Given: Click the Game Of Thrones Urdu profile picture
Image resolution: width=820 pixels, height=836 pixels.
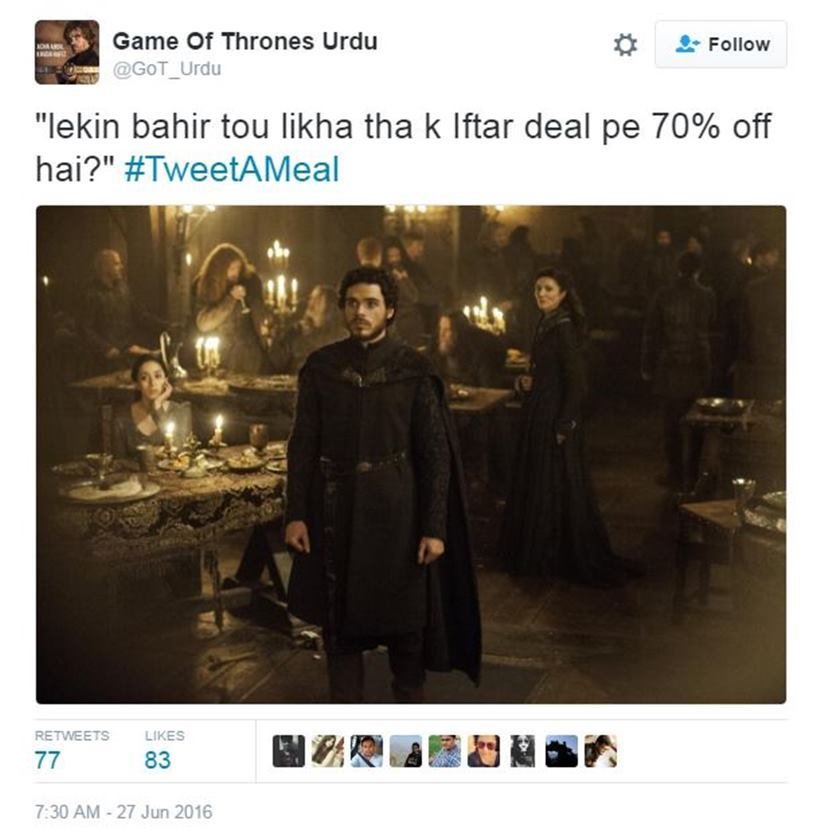Looking at the screenshot, I should coord(67,52).
